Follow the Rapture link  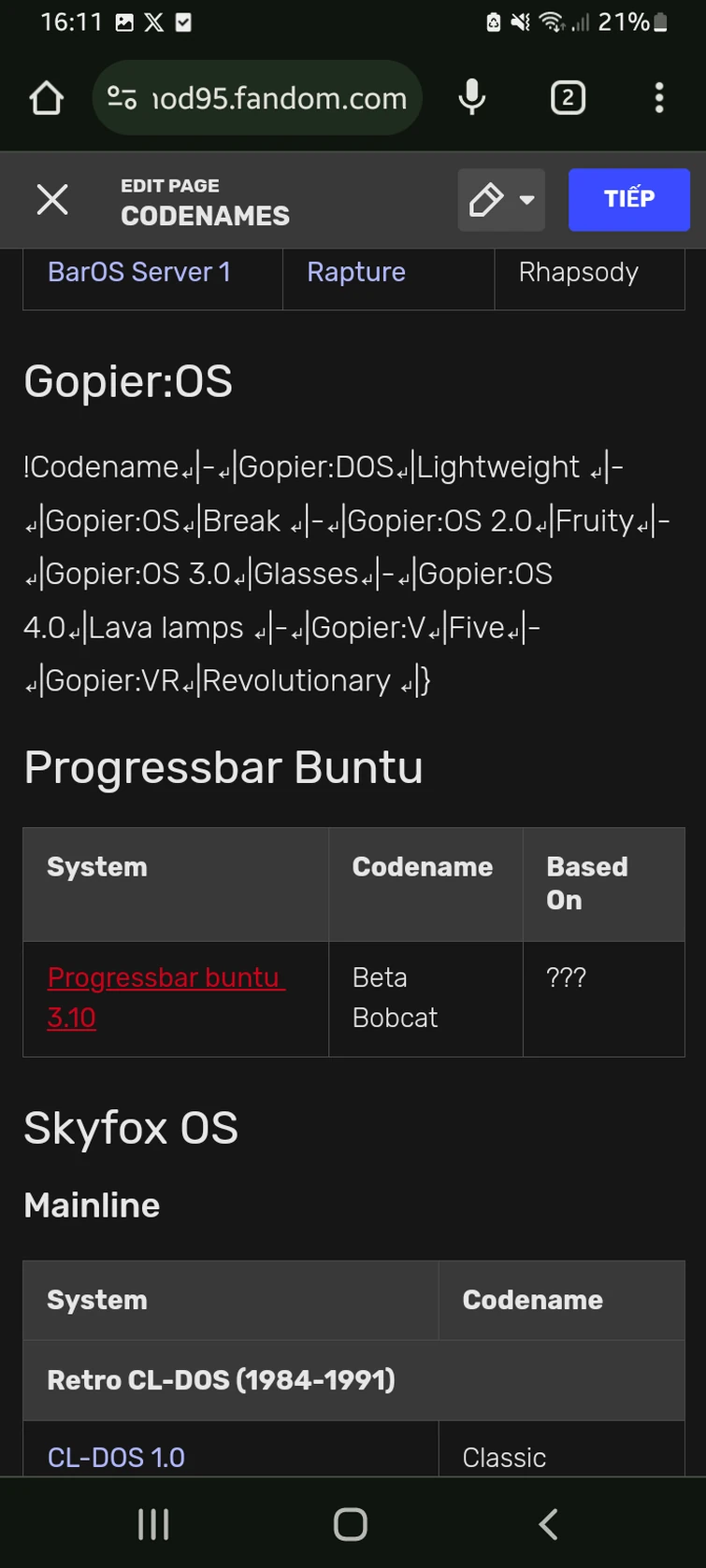355,272
